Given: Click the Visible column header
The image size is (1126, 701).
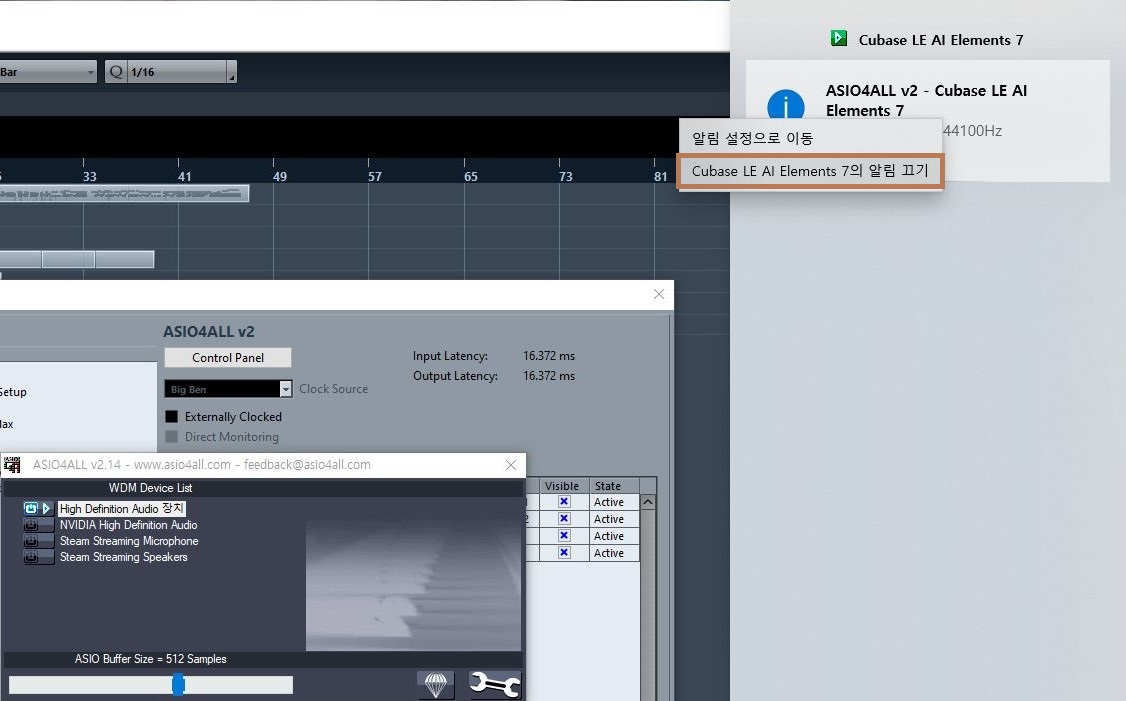Looking at the screenshot, I should pos(564,486).
